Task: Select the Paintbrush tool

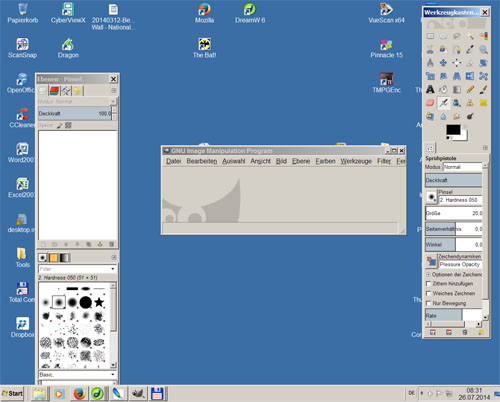Action: [483, 89]
